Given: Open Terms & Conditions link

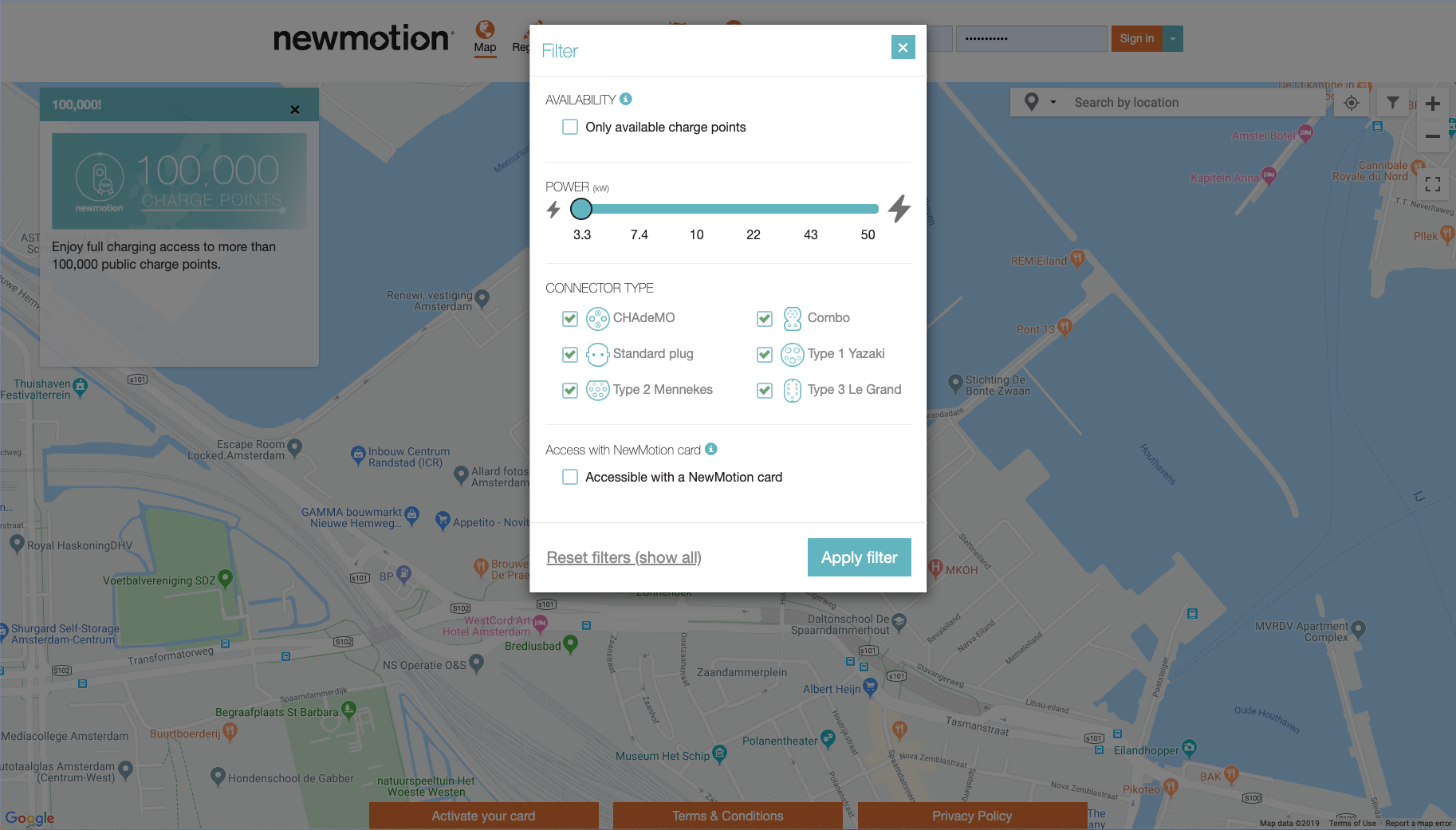Looking at the screenshot, I should [727, 816].
